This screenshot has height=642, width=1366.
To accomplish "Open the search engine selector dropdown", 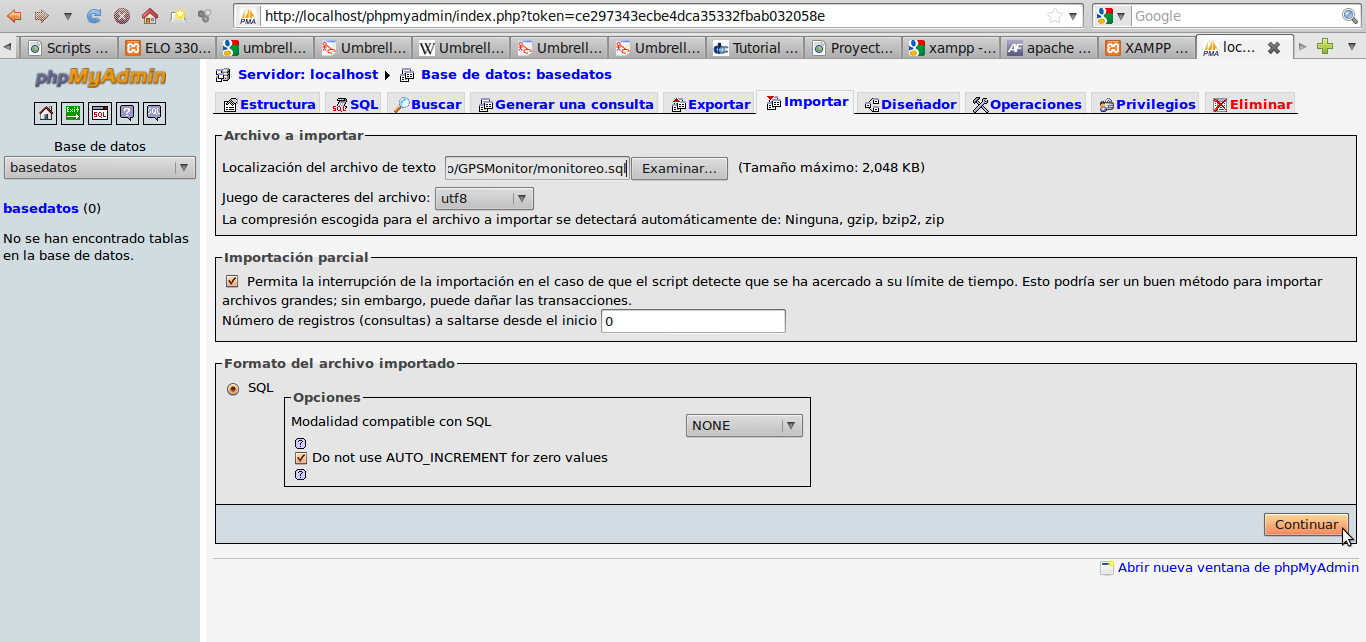I will tap(1111, 16).
